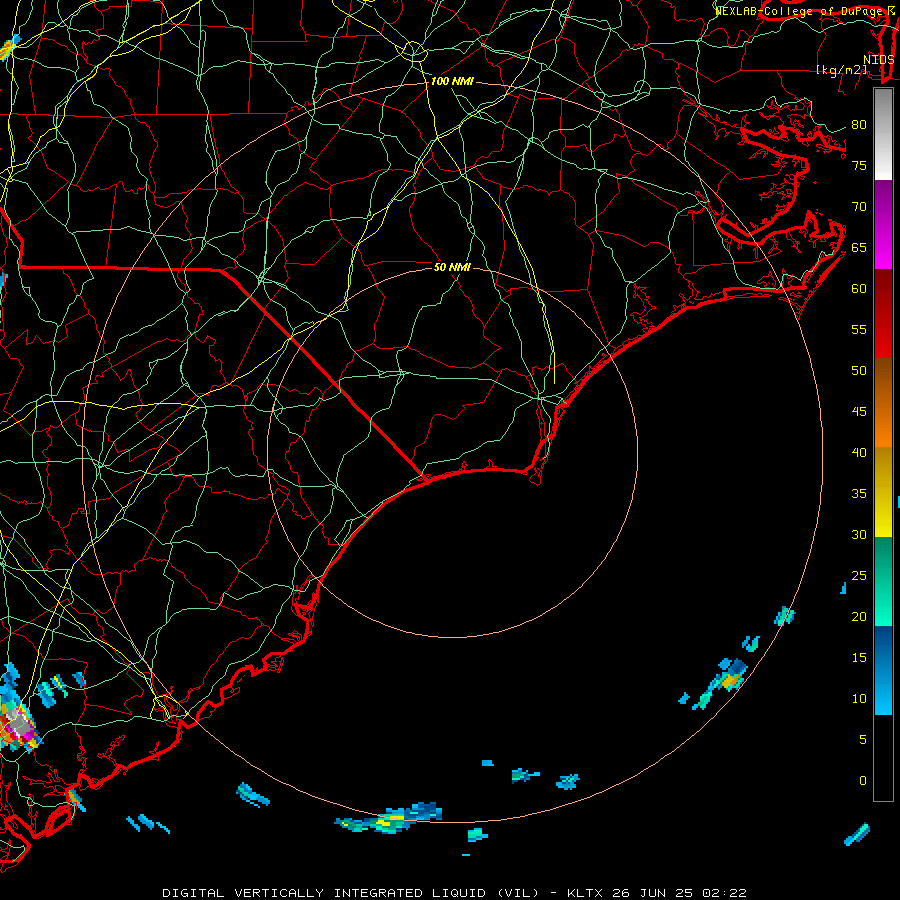Select the blue segment of the color bar

click(x=883, y=670)
